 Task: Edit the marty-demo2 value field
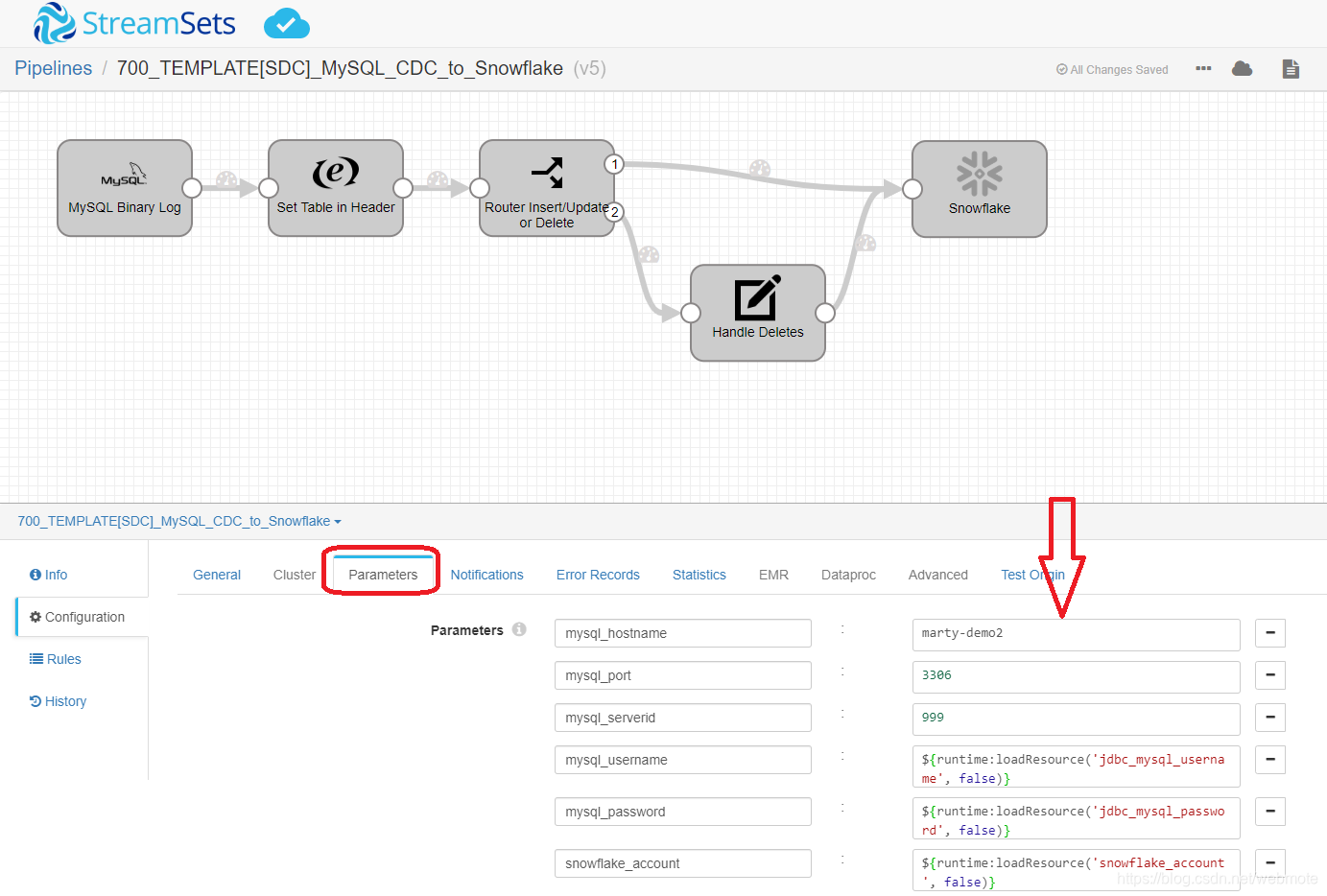click(1077, 634)
